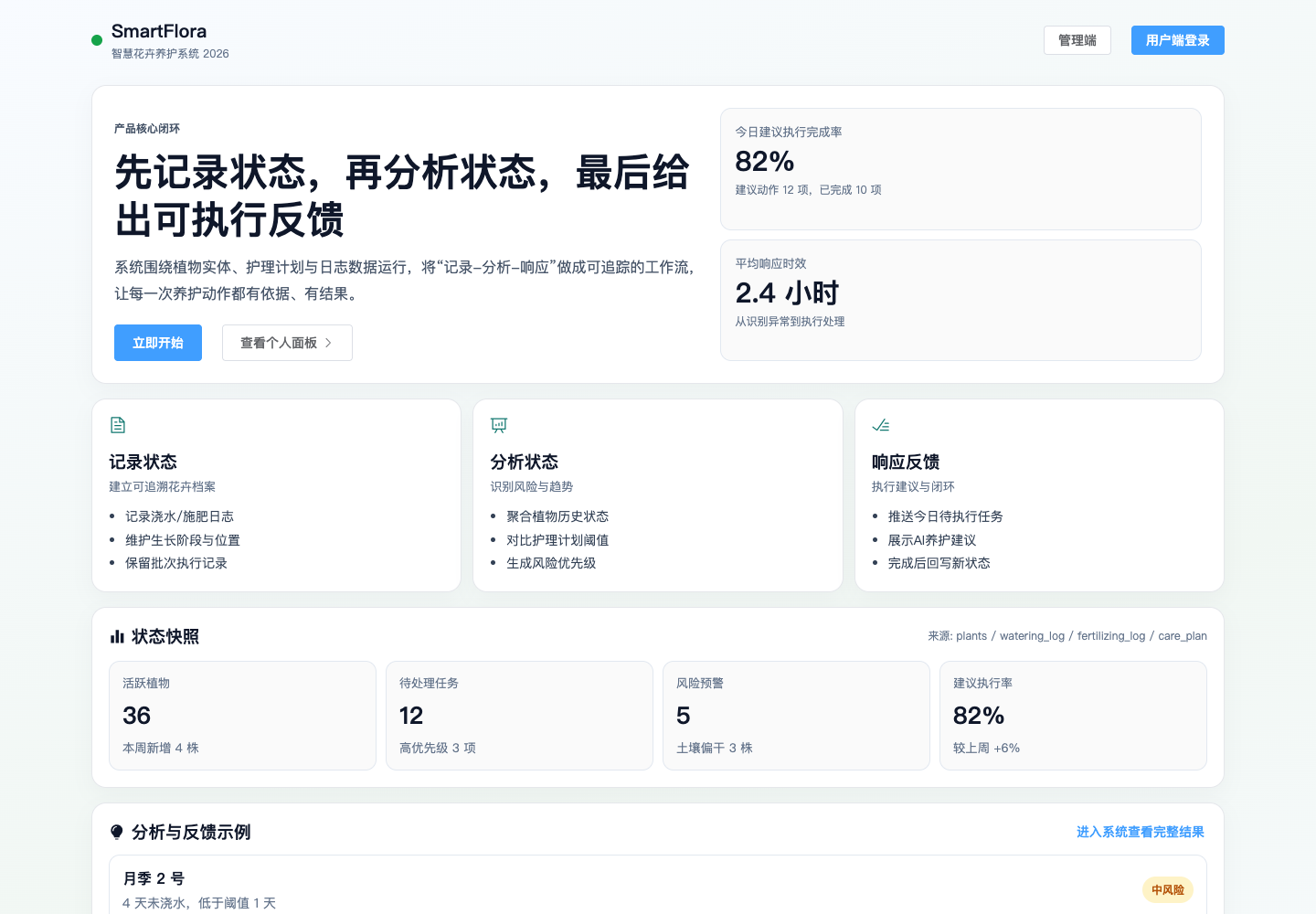Click the SmartFlora title text

(159, 31)
